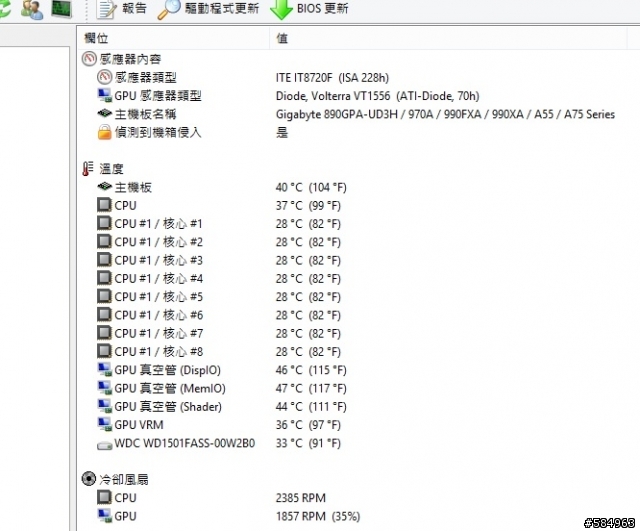
Task: Select the WDC WD1501FASS-00W2B0 label
Action: (184, 443)
